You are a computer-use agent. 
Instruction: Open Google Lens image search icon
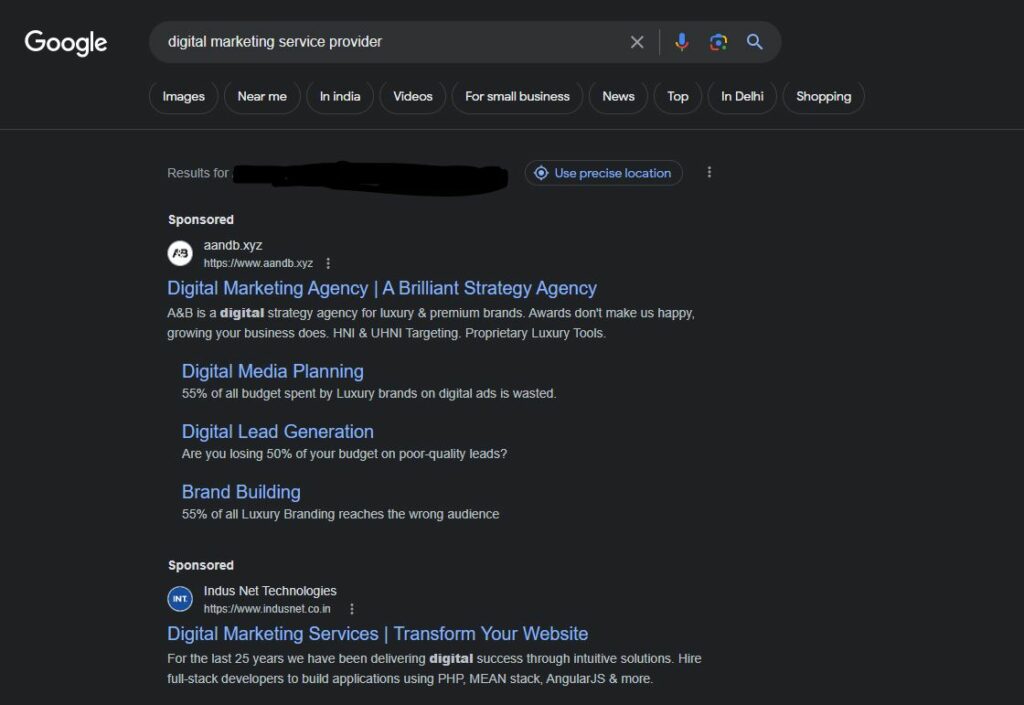(x=718, y=42)
